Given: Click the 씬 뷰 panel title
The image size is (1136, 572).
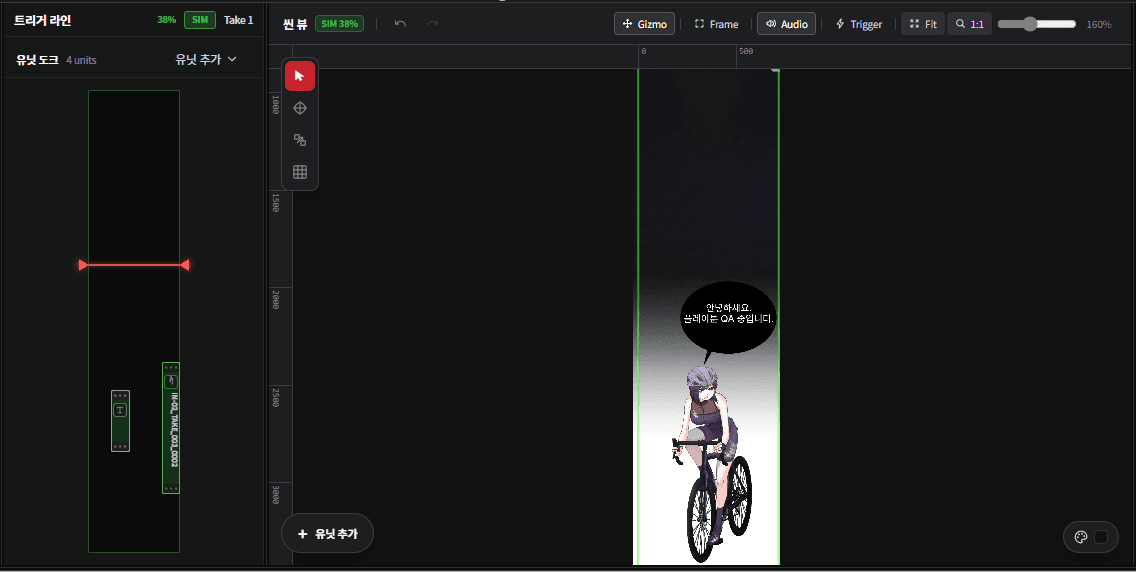Looking at the screenshot, I should pos(295,24).
